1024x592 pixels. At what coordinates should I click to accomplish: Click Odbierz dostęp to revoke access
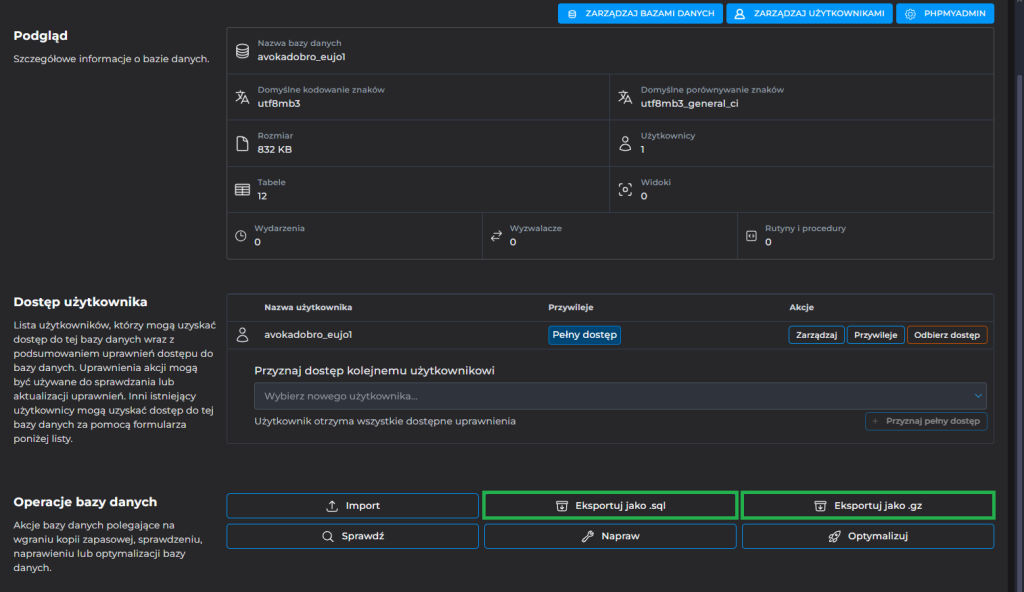946,335
